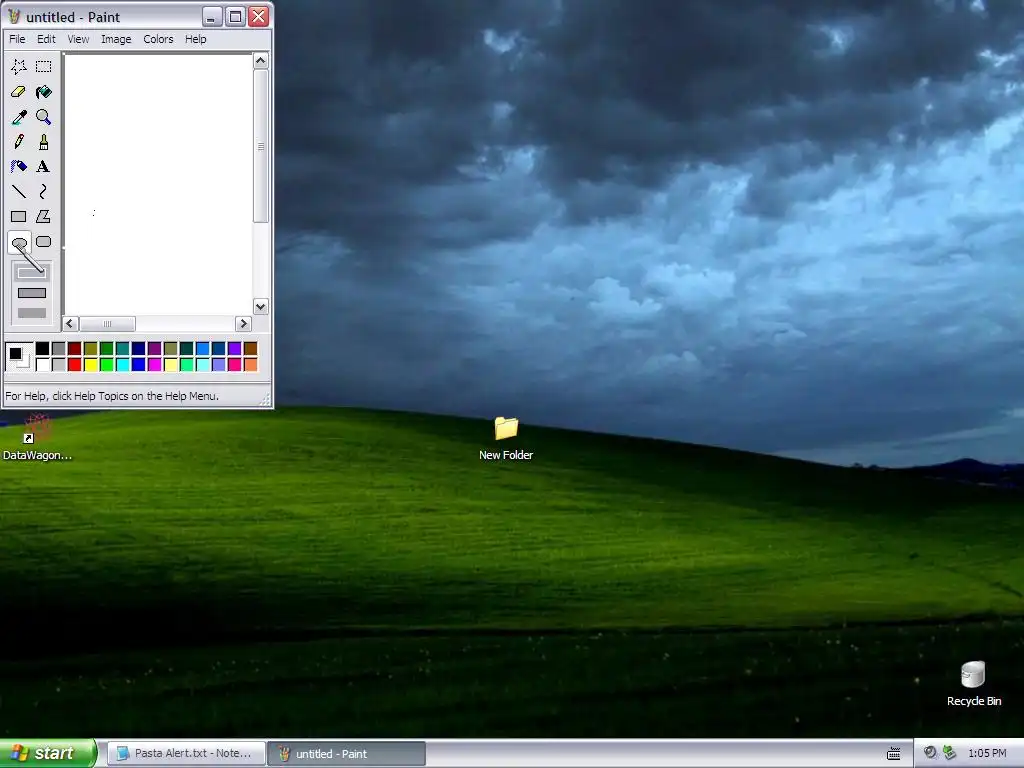Choose the Eraser tool
The height and width of the screenshot is (768, 1024).
[x=19, y=92]
